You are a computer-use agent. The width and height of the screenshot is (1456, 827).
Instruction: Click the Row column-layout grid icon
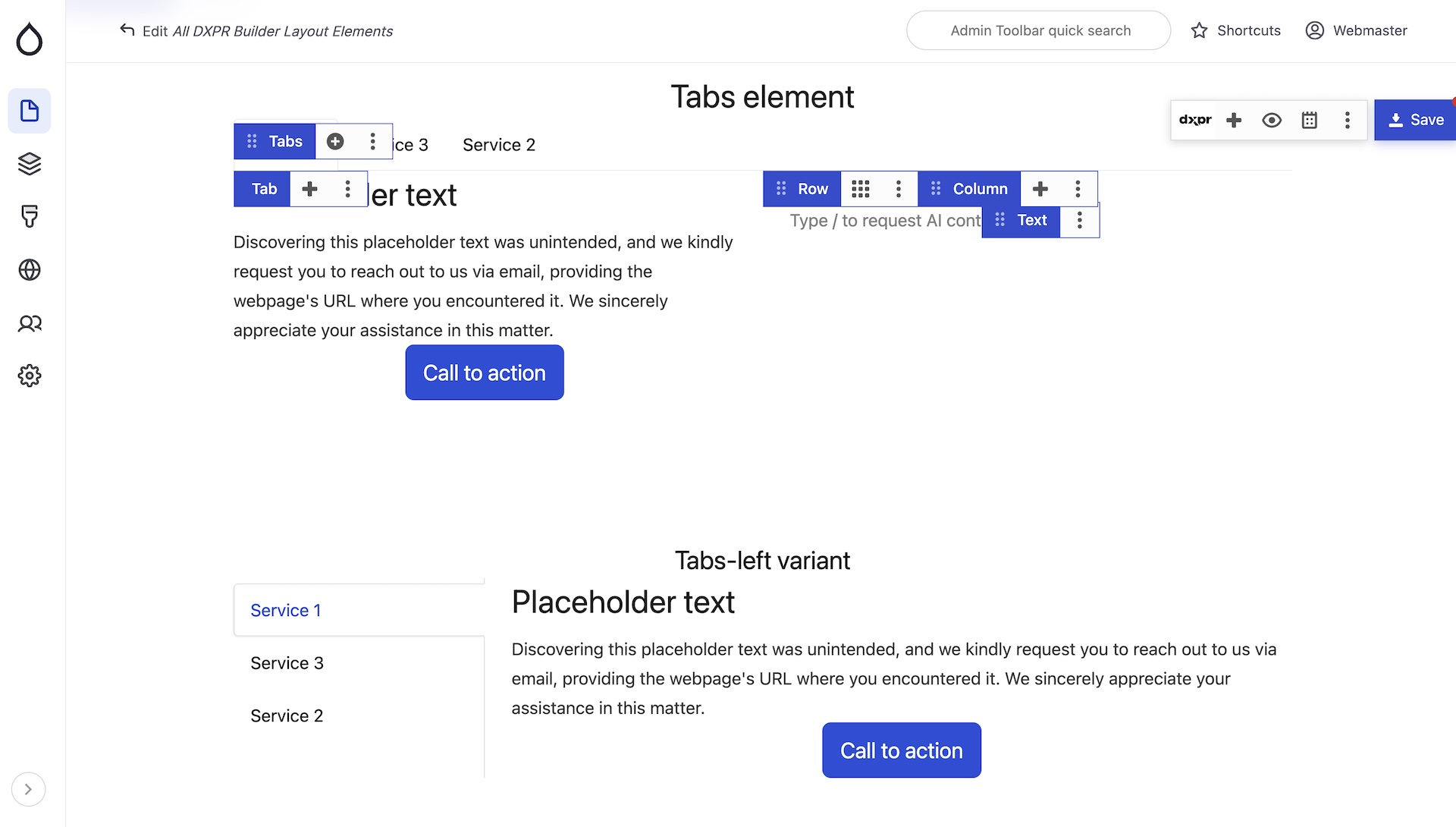tap(861, 188)
